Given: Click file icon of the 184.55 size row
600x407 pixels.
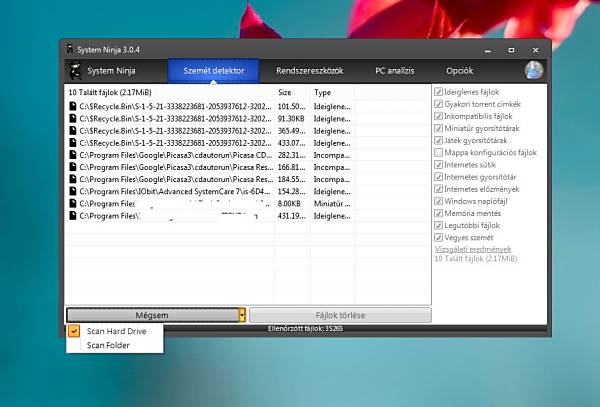Looking at the screenshot, I should (x=72, y=179).
